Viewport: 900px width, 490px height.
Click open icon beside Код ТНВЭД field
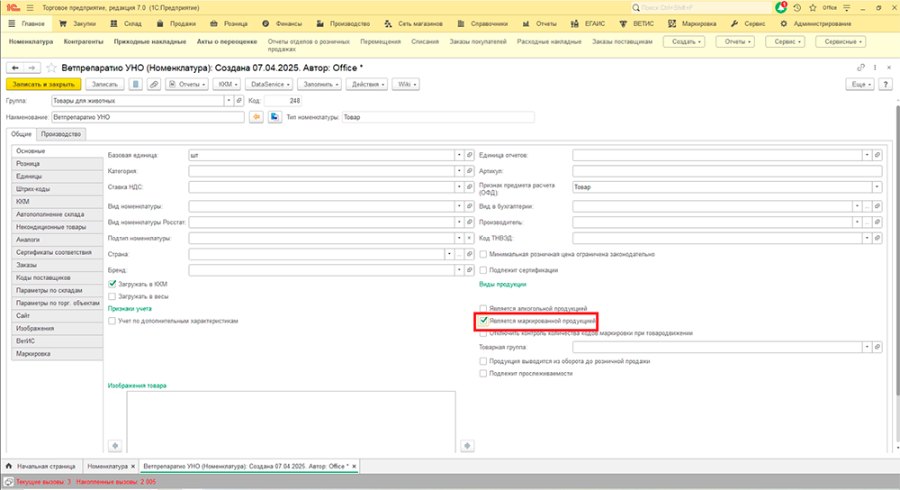877,238
